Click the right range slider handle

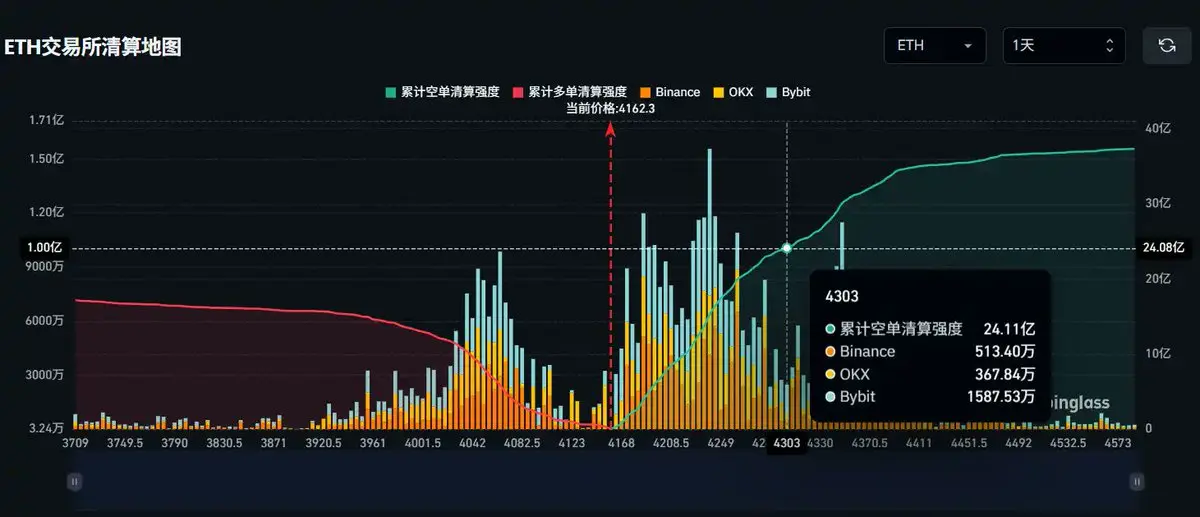click(x=1136, y=482)
